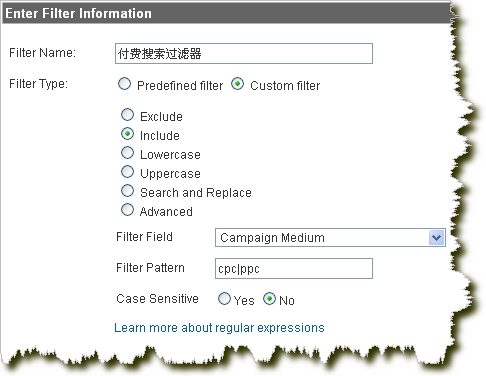This screenshot has height=376, width=486.
Task: Set Case Sensitive to Yes
Action: [x=224, y=298]
